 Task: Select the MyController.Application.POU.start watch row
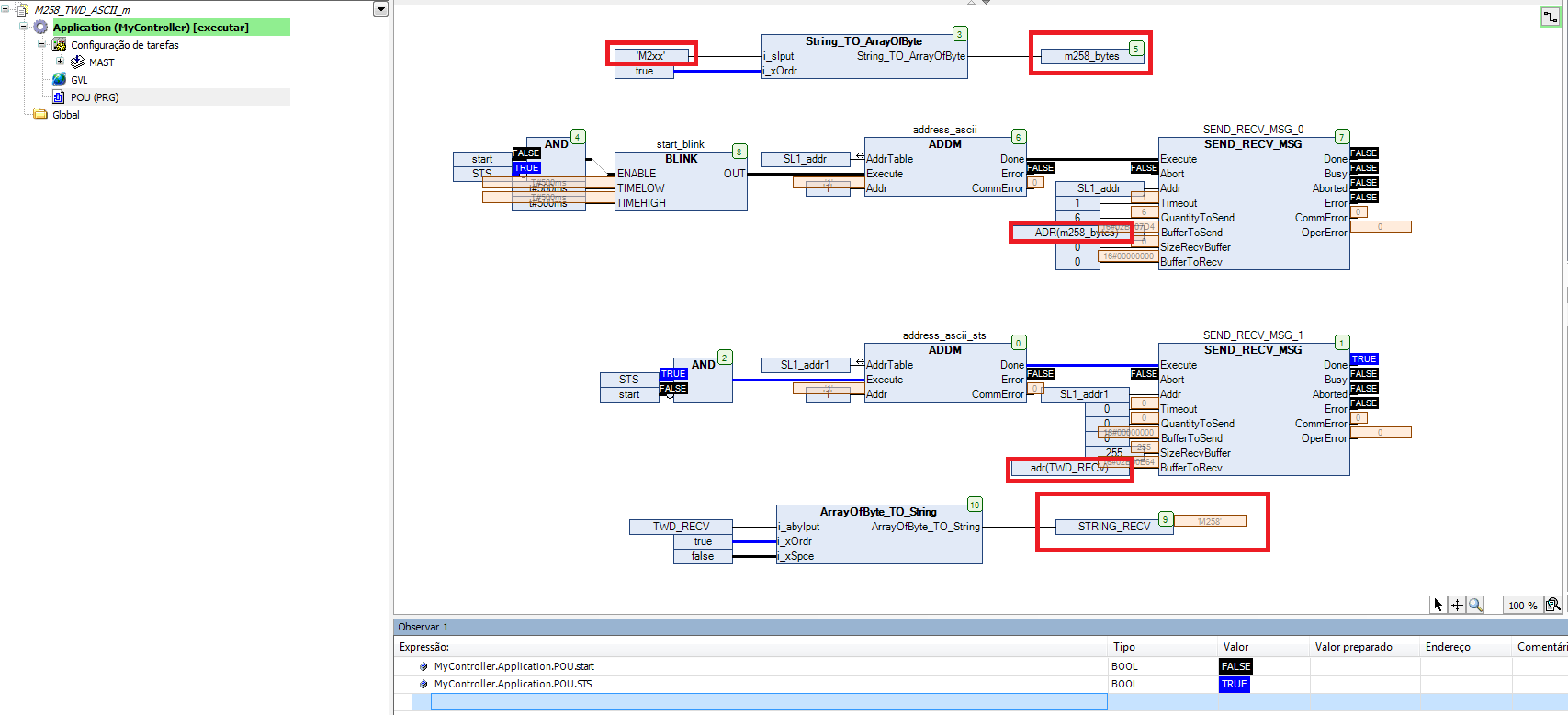(513, 666)
